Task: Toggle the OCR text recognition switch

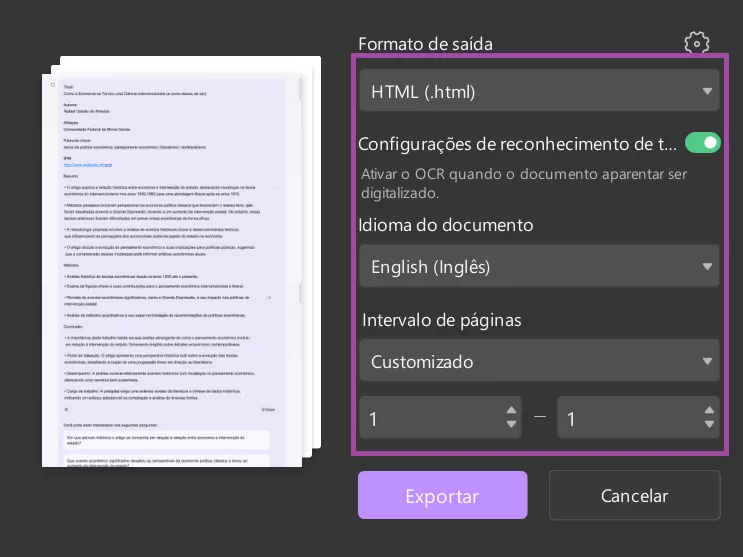Action: pos(702,143)
